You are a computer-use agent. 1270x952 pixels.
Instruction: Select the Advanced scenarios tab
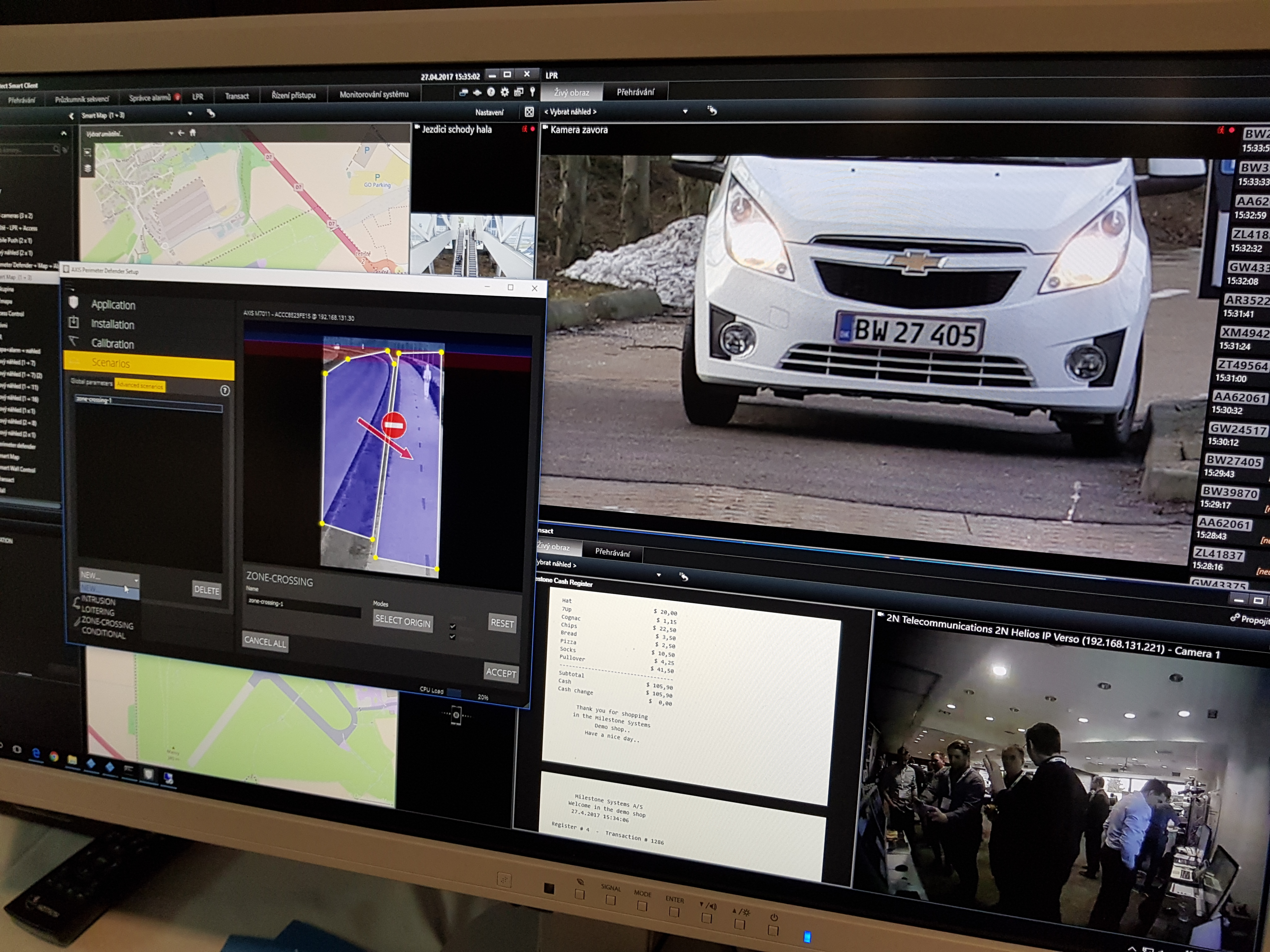pos(140,385)
